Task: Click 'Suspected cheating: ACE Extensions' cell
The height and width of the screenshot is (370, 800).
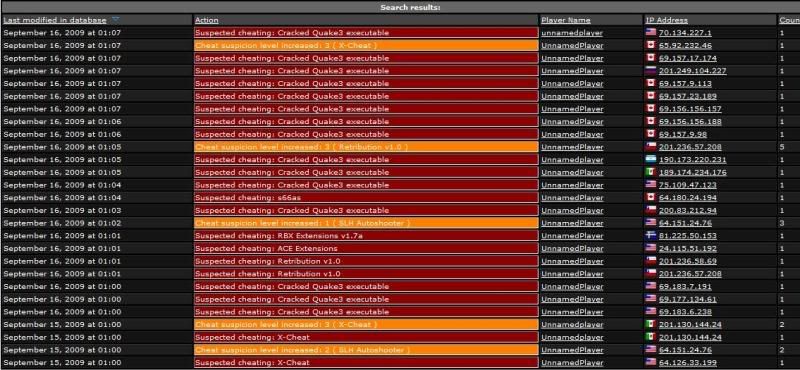Action: pyautogui.click(x=366, y=249)
